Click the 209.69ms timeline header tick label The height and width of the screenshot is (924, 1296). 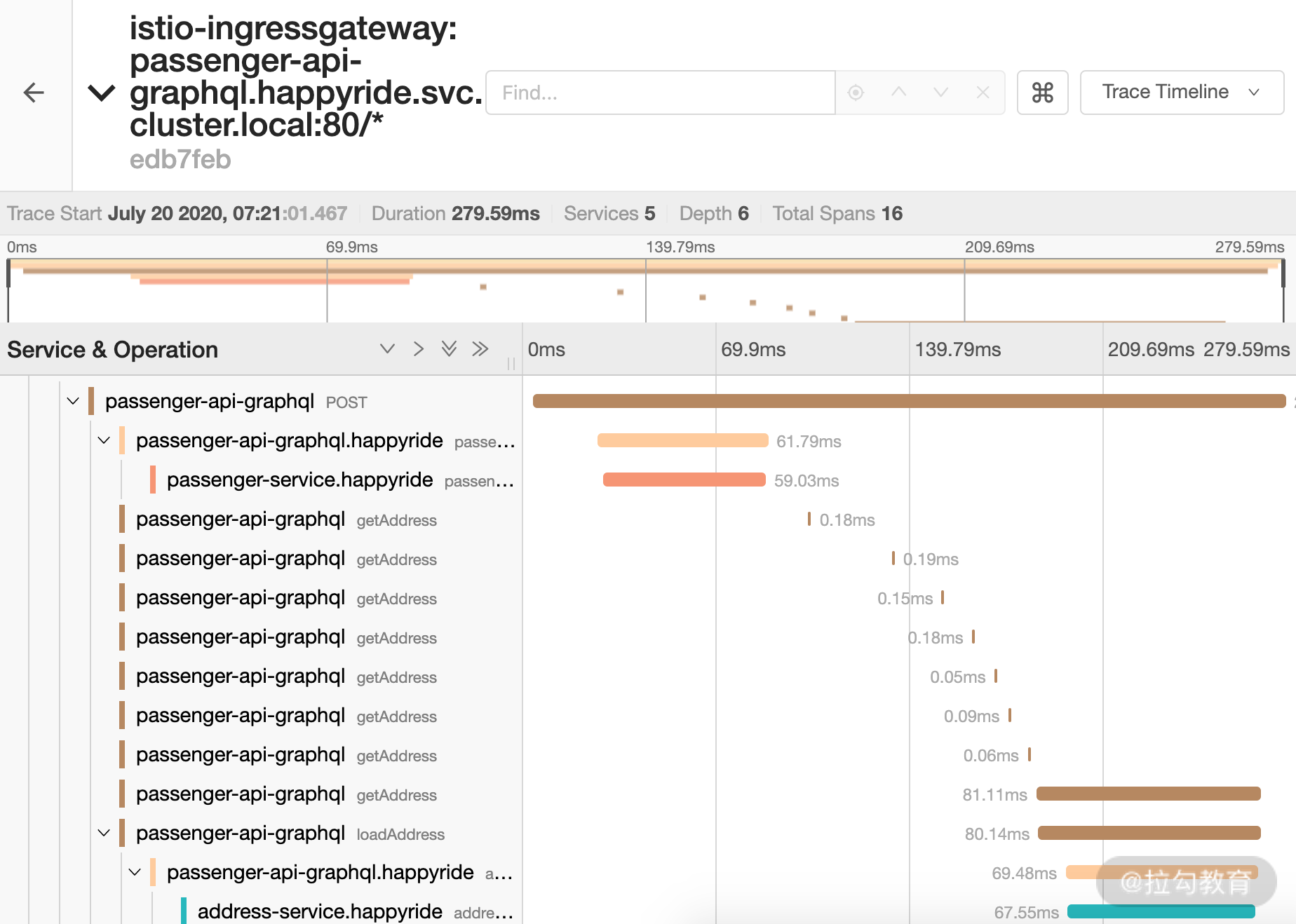point(1151,349)
